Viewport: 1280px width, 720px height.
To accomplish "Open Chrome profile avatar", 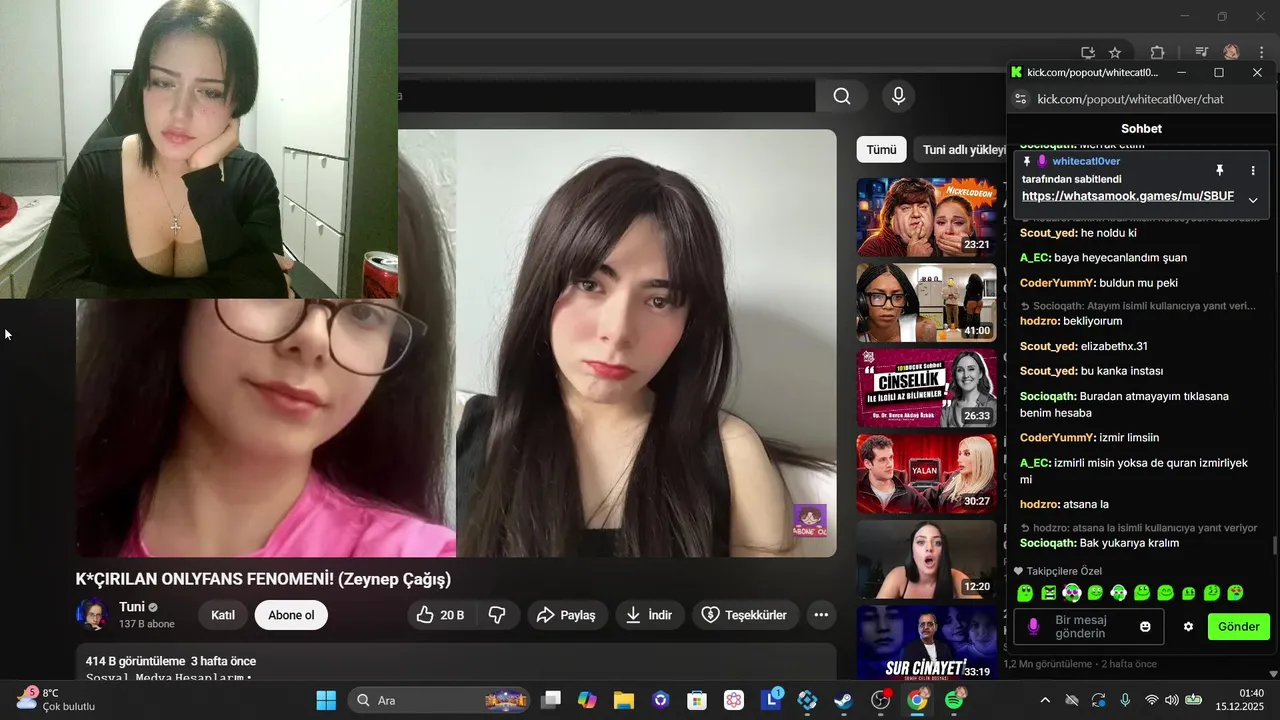I will pos(1231,53).
